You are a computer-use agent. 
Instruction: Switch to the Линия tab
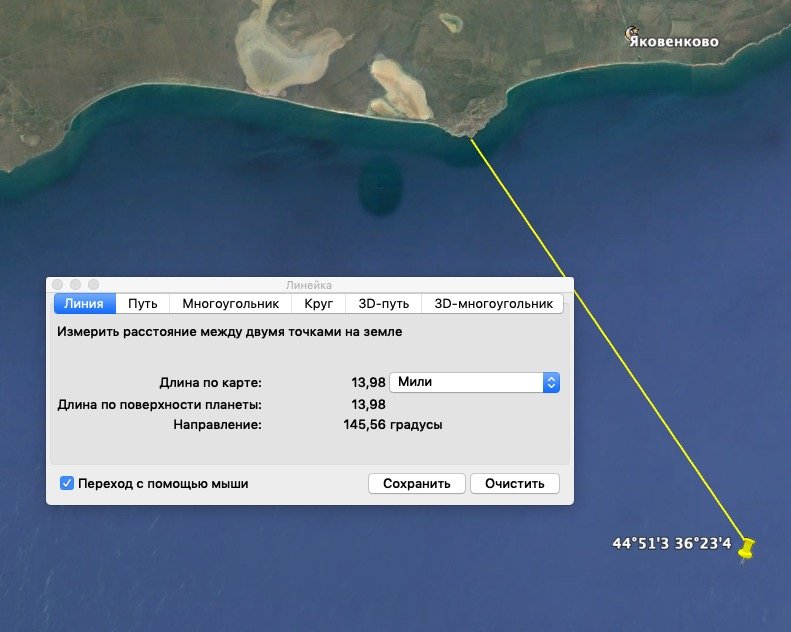84,303
